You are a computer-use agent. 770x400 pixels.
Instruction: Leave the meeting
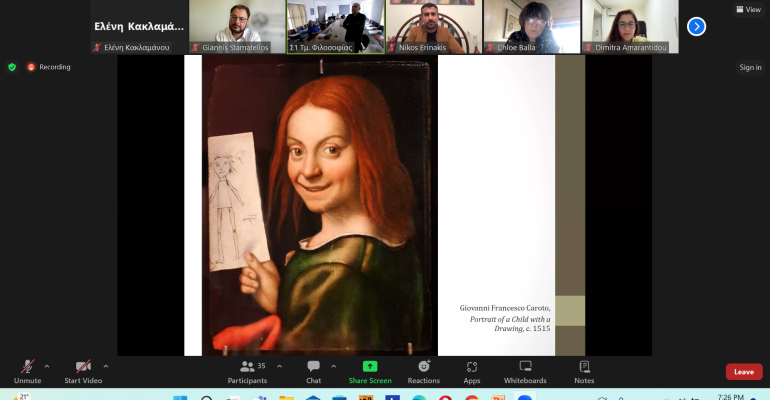coord(744,372)
